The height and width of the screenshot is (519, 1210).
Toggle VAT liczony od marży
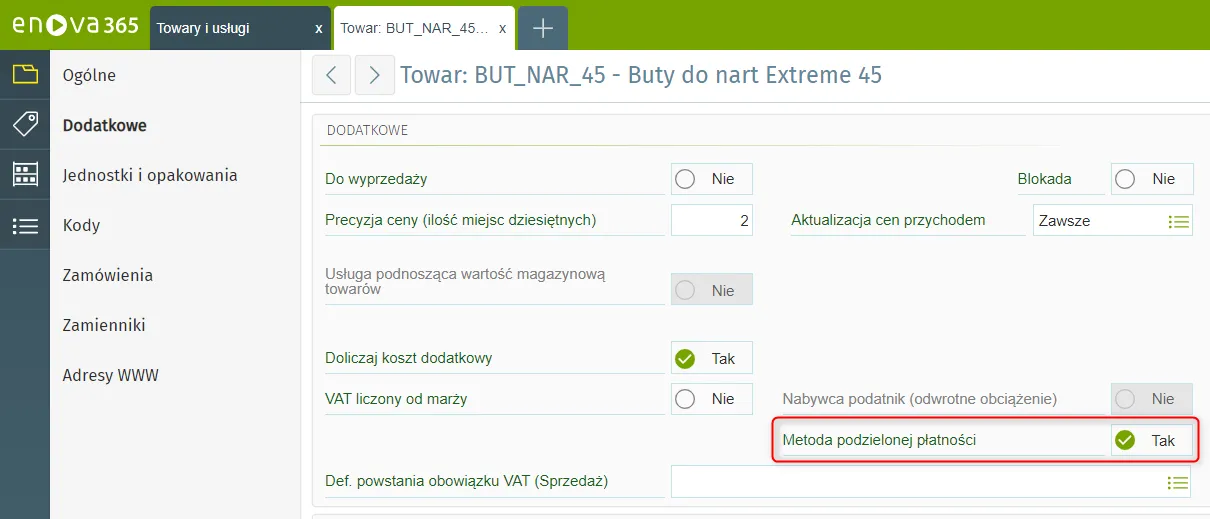711,399
